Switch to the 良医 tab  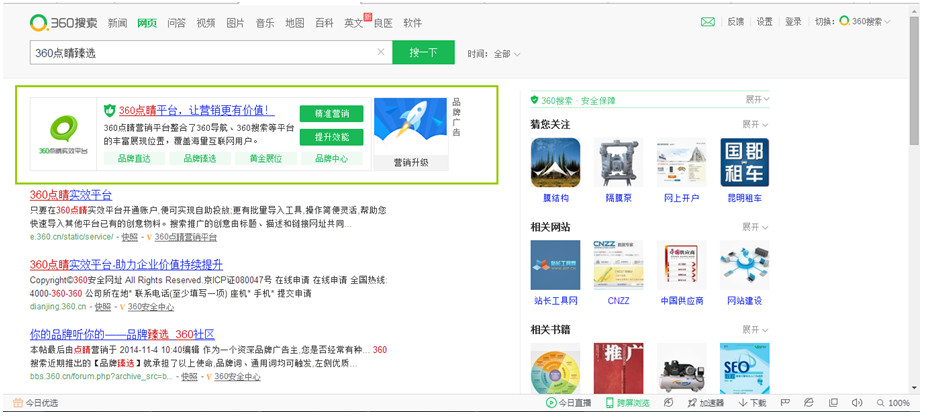(x=383, y=23)
